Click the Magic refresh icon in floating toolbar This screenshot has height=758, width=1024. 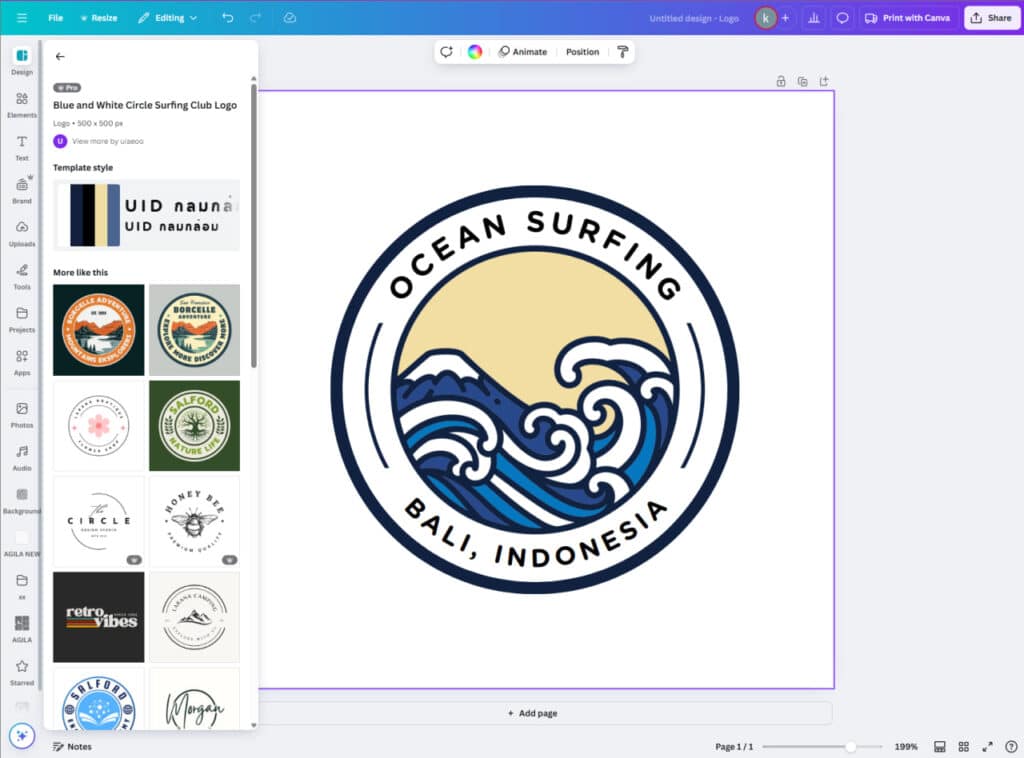447,52
